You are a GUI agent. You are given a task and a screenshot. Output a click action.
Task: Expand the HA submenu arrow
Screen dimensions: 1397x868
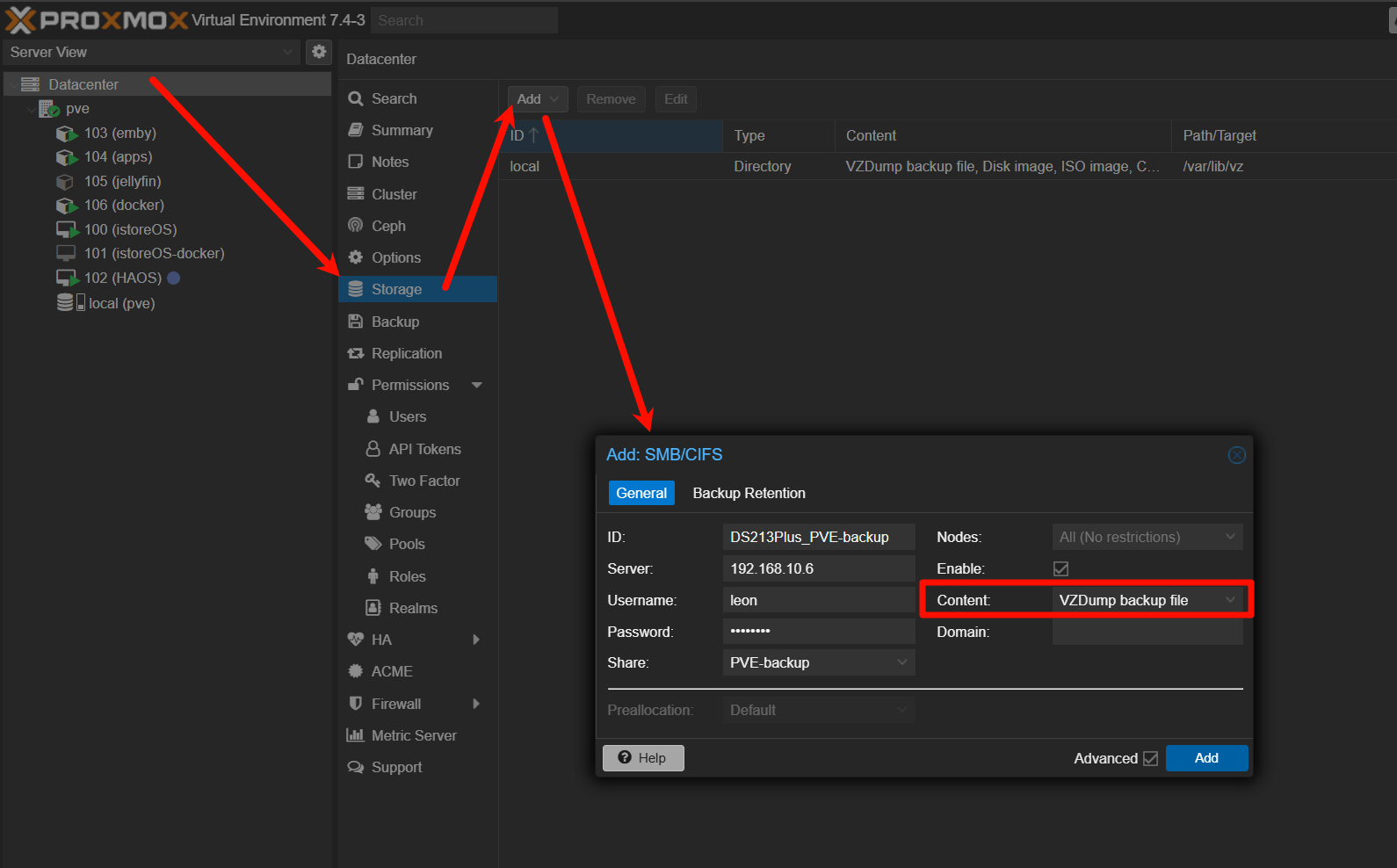pyautogui.click(x=477, y=640)
